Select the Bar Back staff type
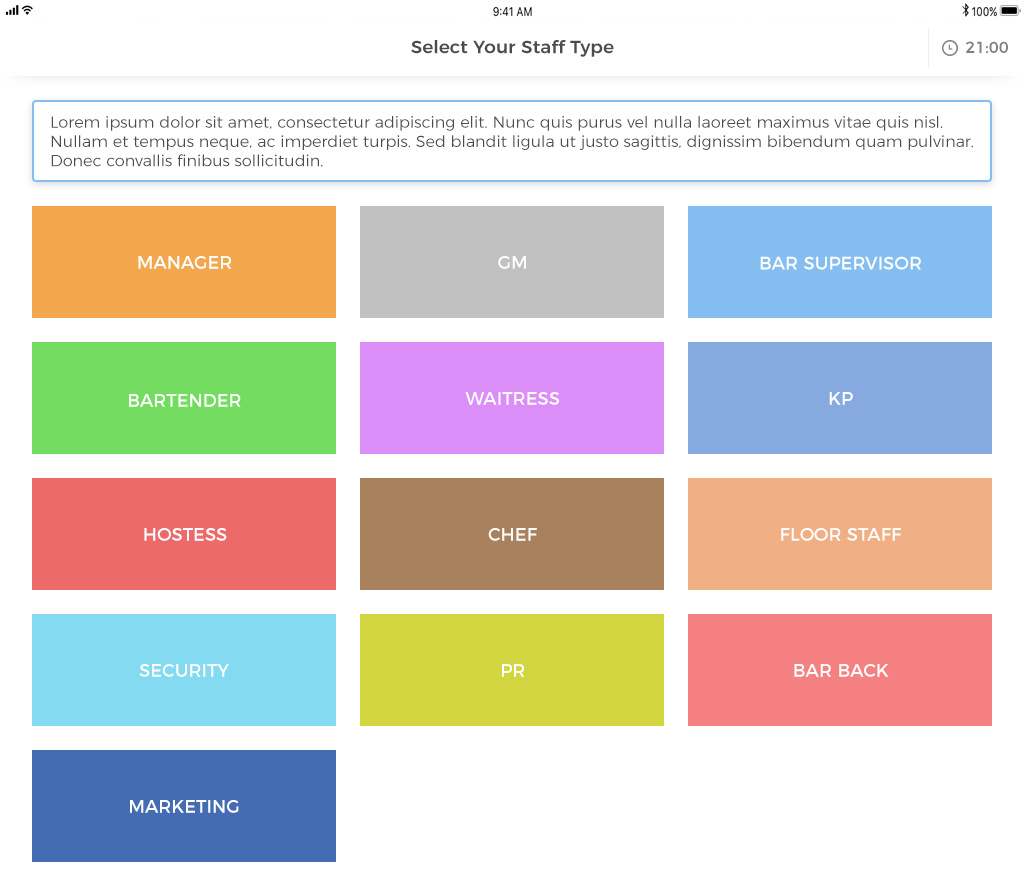 (x=840, y=670)
